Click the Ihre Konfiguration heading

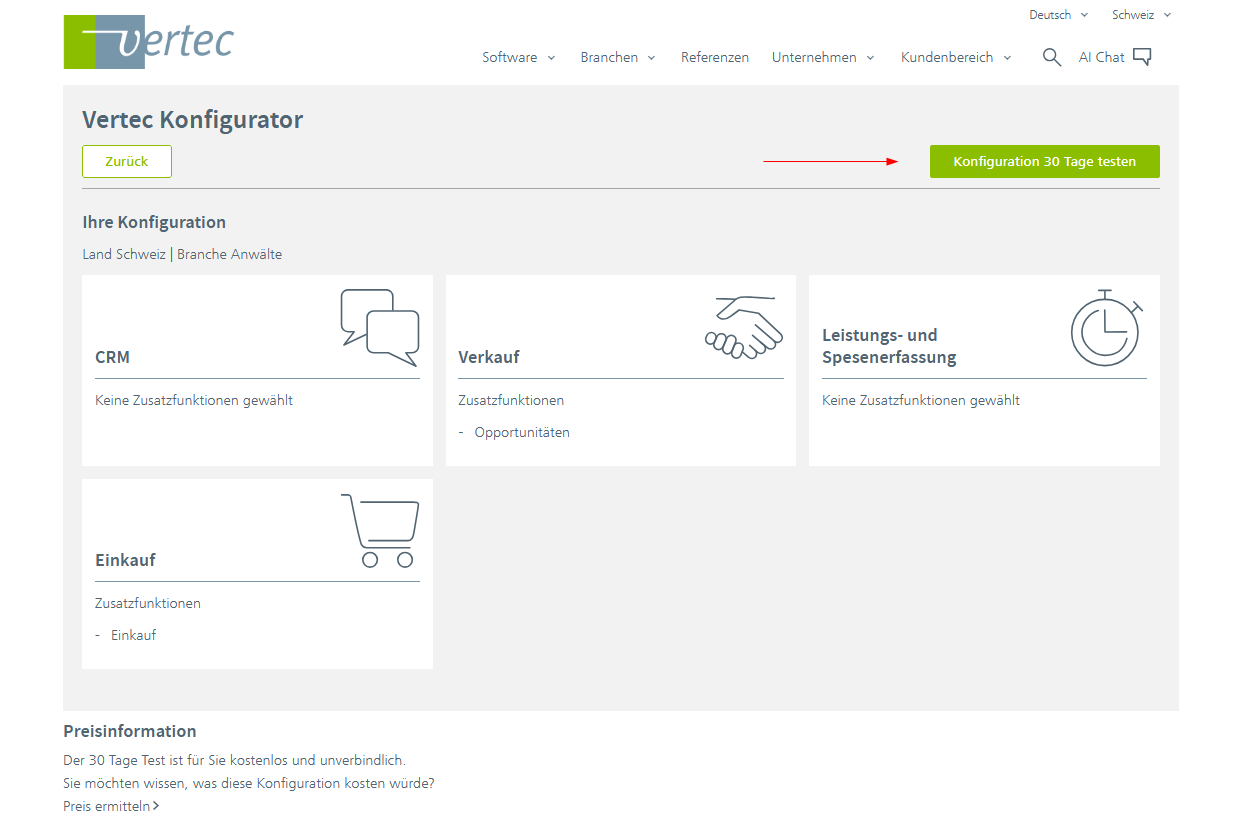154,222
